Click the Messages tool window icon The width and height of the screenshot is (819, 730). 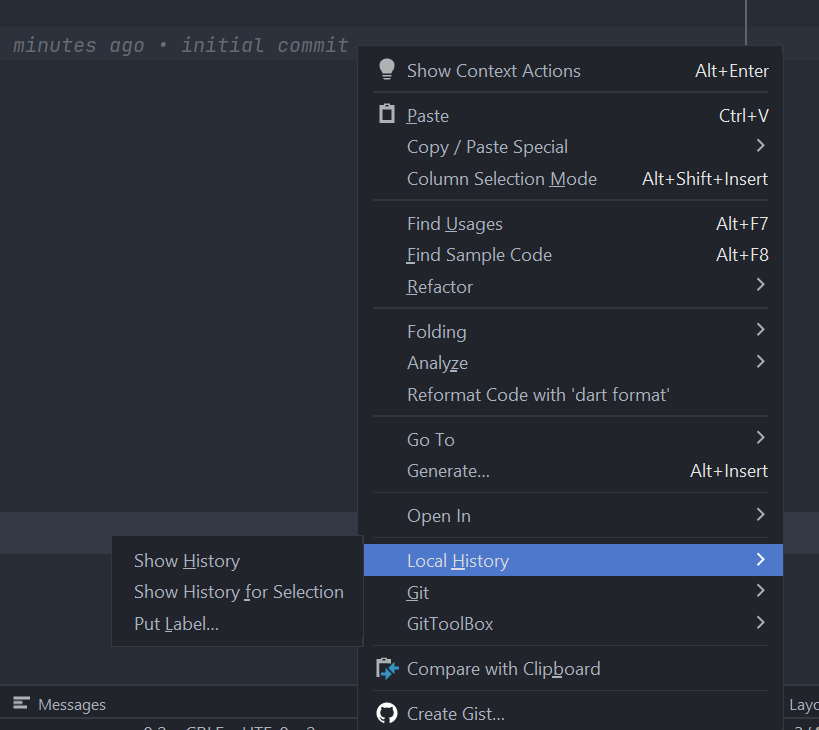point(20,704)
